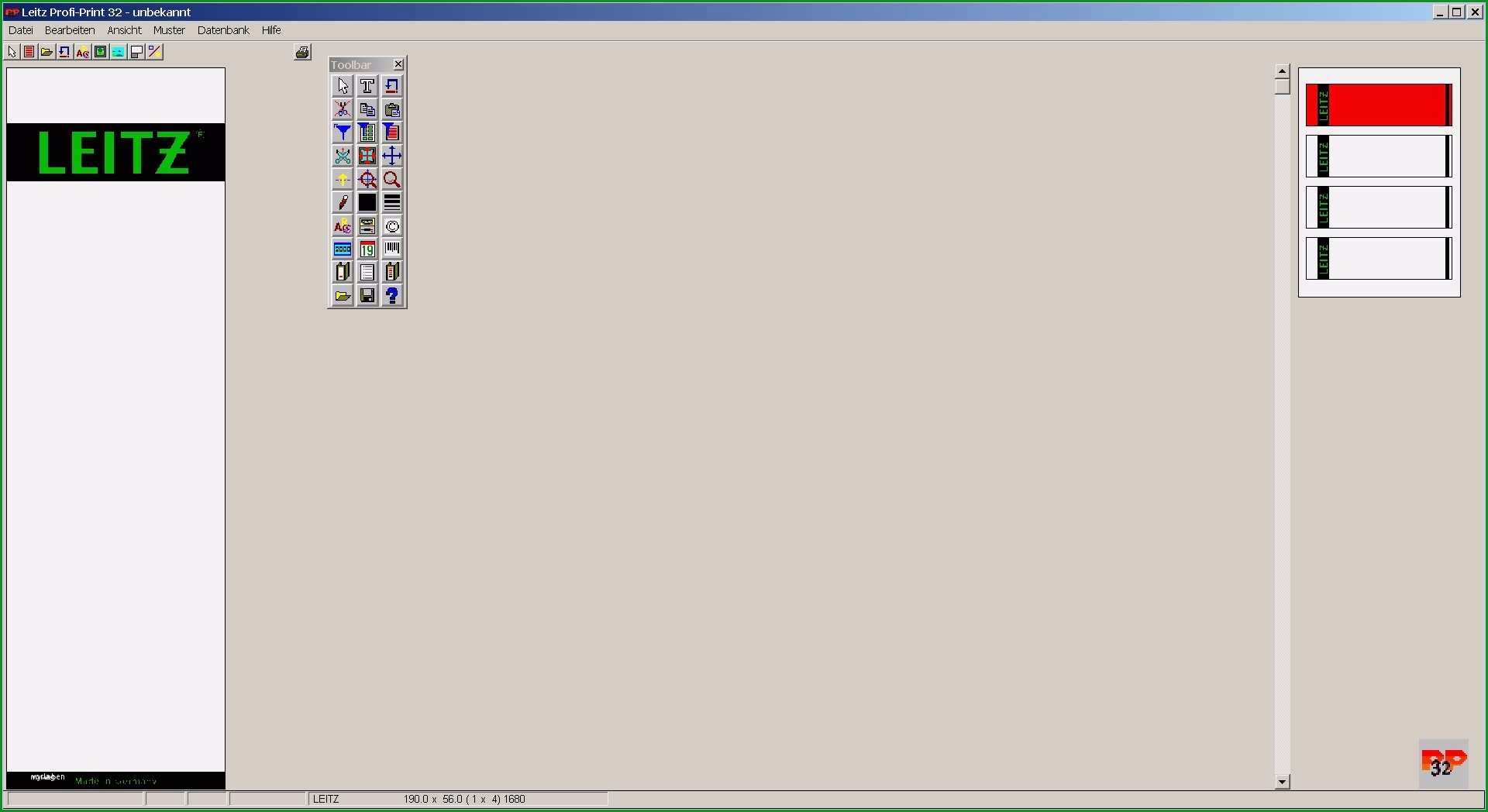This screenshot has width=1488, height=812.
Task: Click the copy icon in the floating Toolbar
Action: pos(367,109)
